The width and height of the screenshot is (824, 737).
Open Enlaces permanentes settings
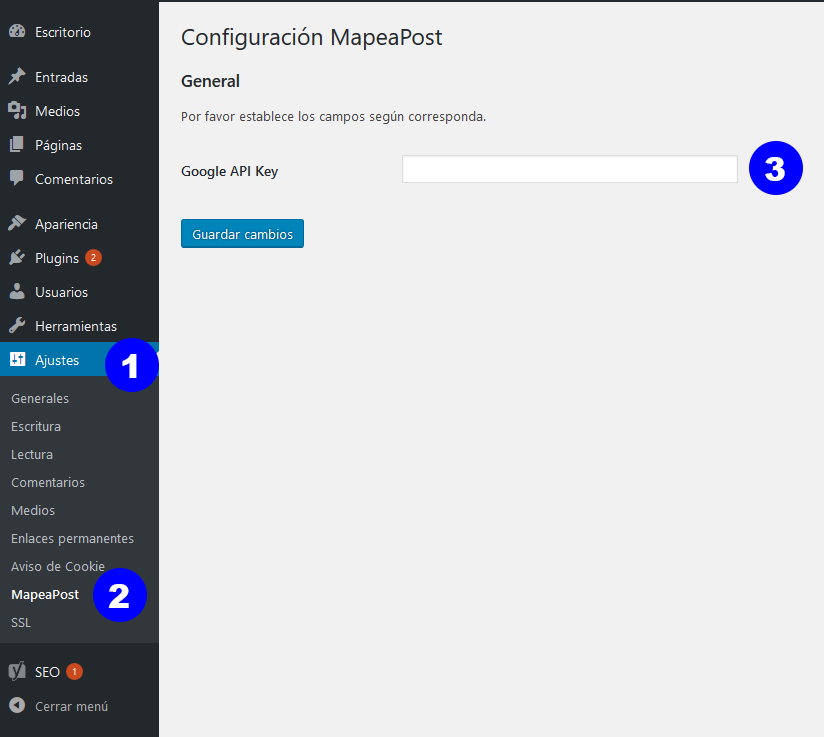tap(73, 538)
